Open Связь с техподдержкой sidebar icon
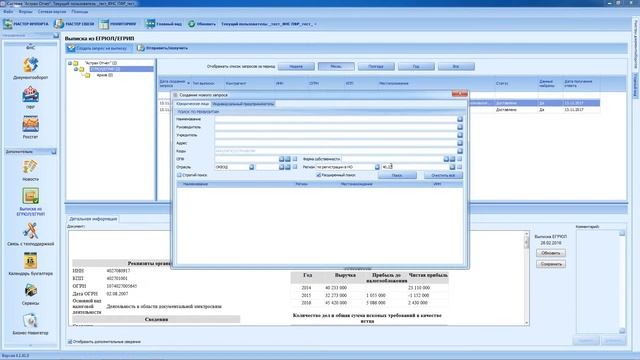The image size is (640, 360). 30,234
